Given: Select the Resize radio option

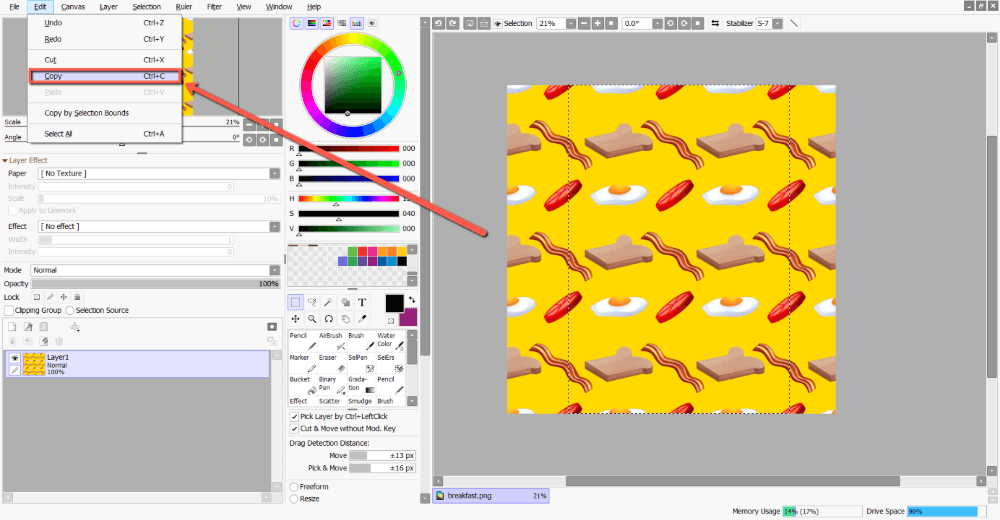Looking at the screenshot, I should click(294, 499).
